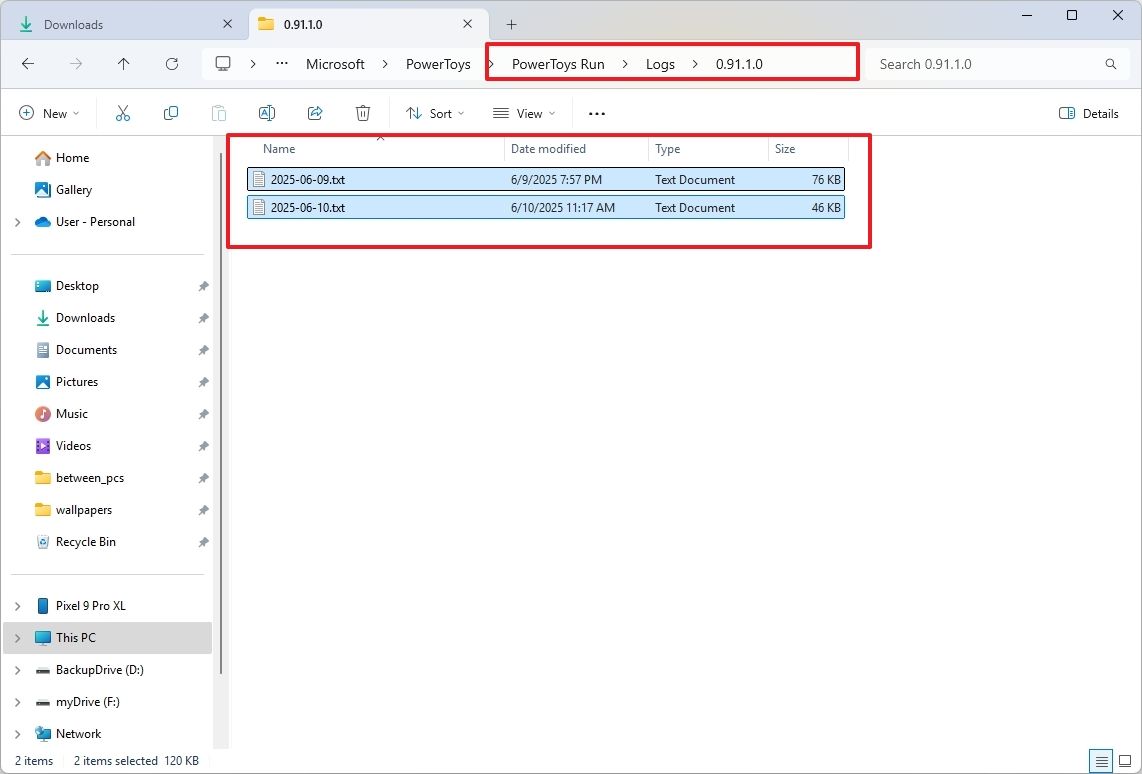Toggle the Details pane
Screen dimensions: 1142x774
tap(1088, 113)
